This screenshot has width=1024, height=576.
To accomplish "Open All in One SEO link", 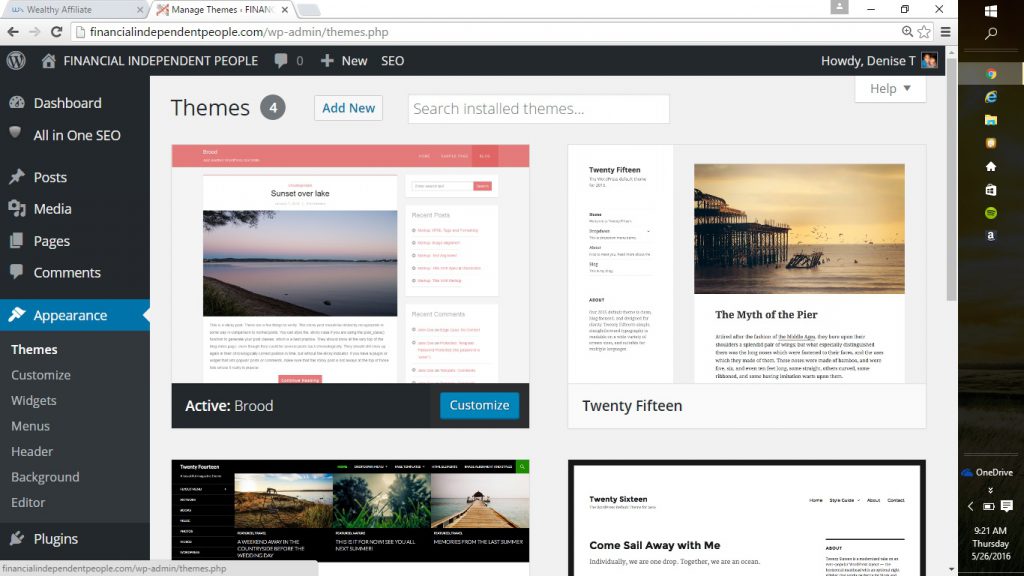I will 77,135.
